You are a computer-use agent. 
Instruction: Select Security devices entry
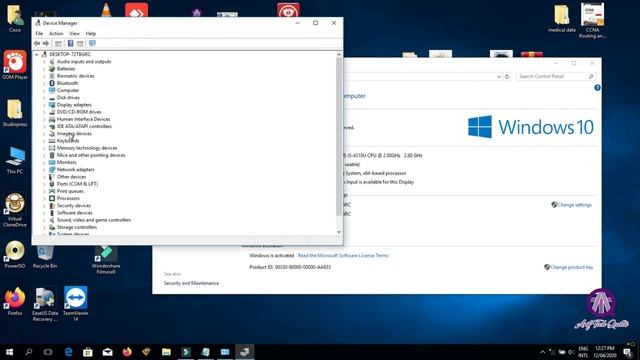pos(74,205)
